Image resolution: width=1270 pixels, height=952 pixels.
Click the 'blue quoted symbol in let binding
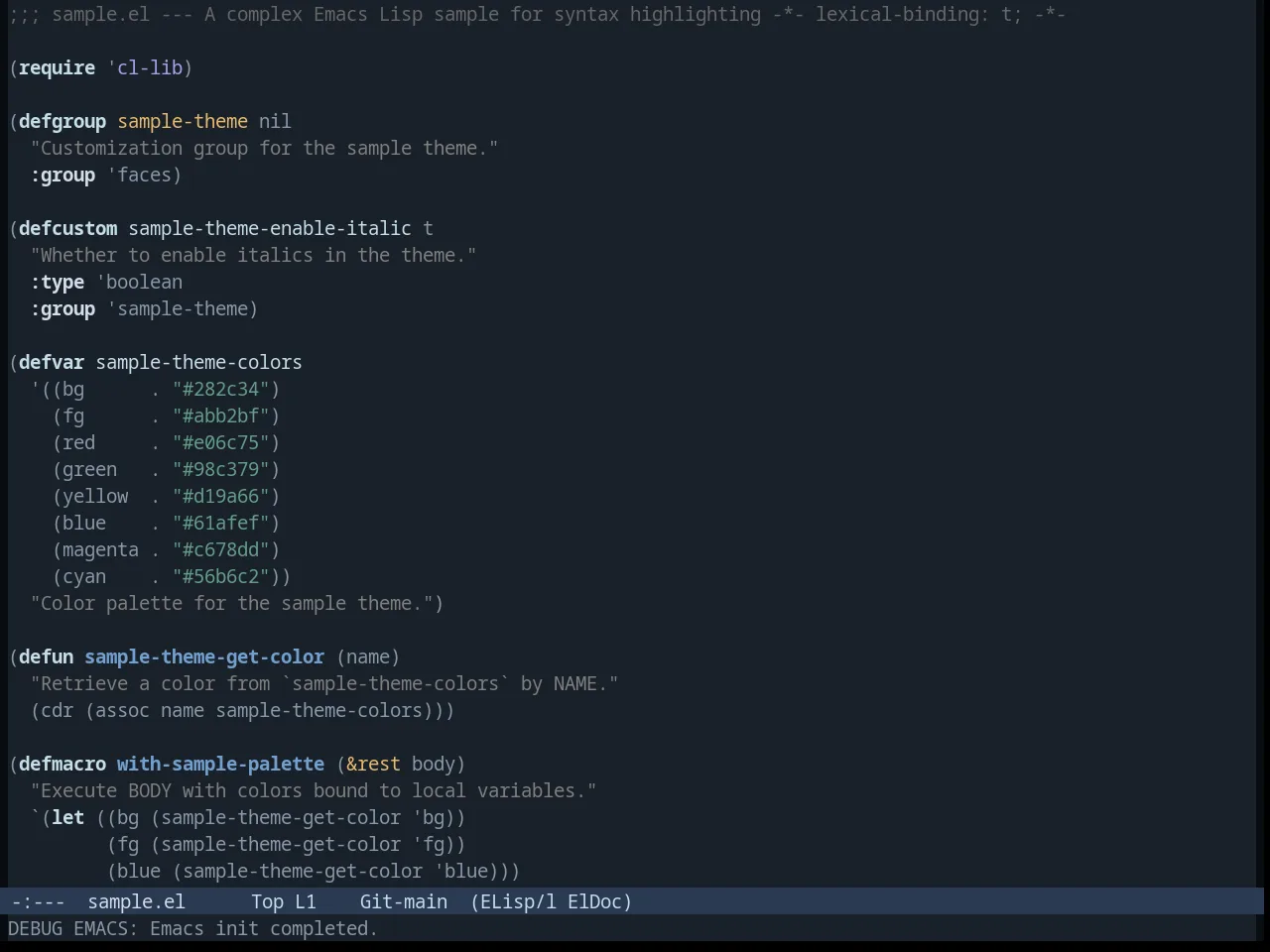461,871
